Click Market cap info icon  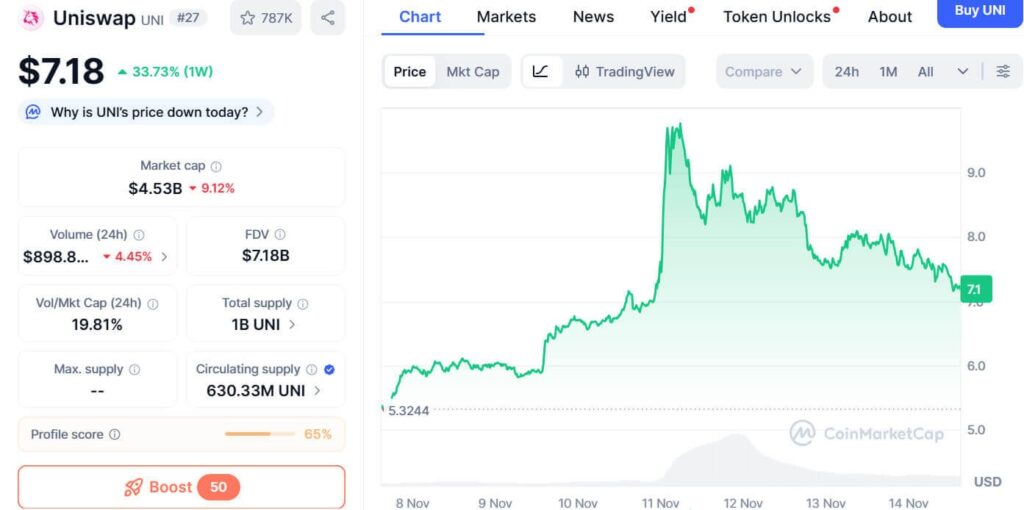(x=216, y=166)
